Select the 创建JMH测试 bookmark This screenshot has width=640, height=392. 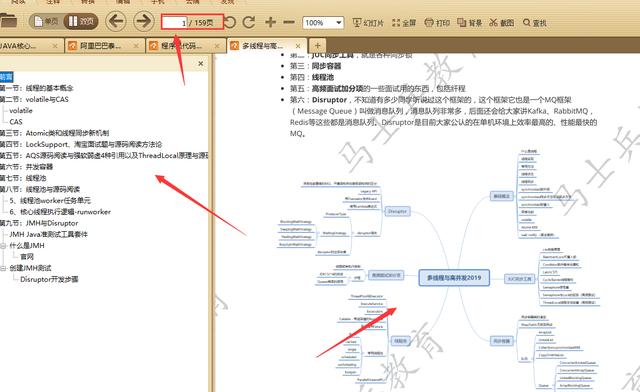pos(31,268)
